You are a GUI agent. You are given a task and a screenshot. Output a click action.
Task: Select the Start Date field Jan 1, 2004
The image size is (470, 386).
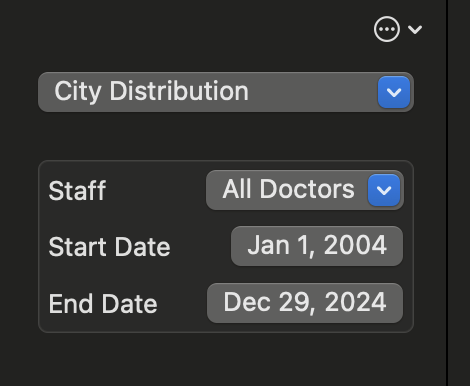[x=317, y=246]
